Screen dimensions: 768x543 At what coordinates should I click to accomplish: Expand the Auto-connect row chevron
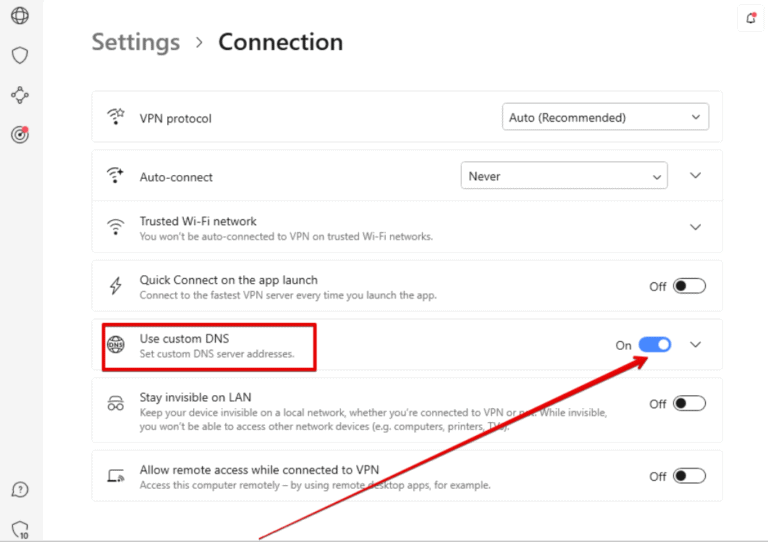696,176
